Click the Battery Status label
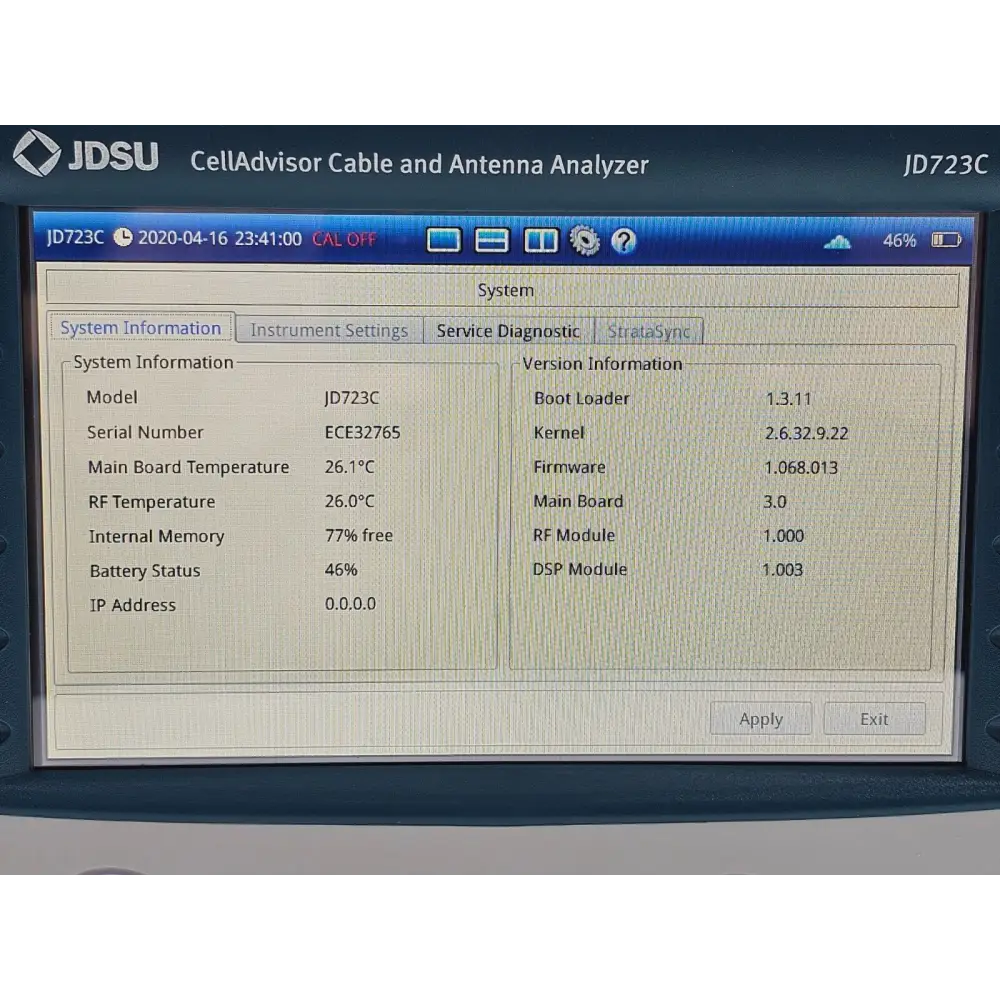The image size is (1000, 1000). pyautogui.click(x=145, y=571)
